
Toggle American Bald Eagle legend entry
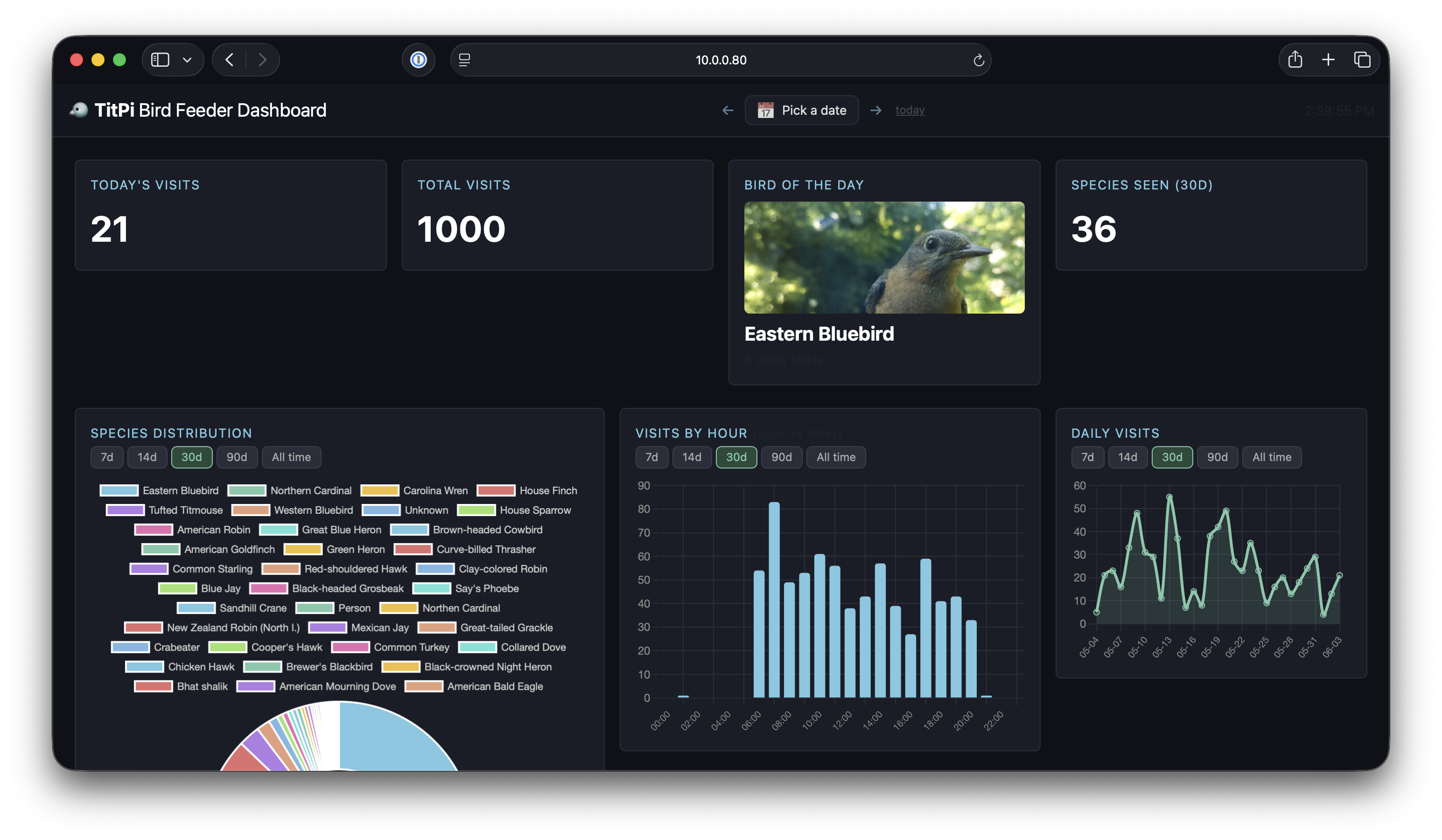coord(474,686)
